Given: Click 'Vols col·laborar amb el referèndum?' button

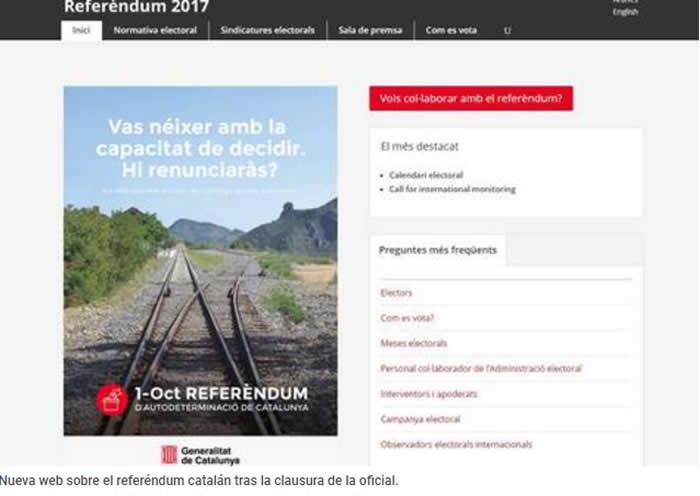Looking at the screenshot, I should tap(471, 98).
